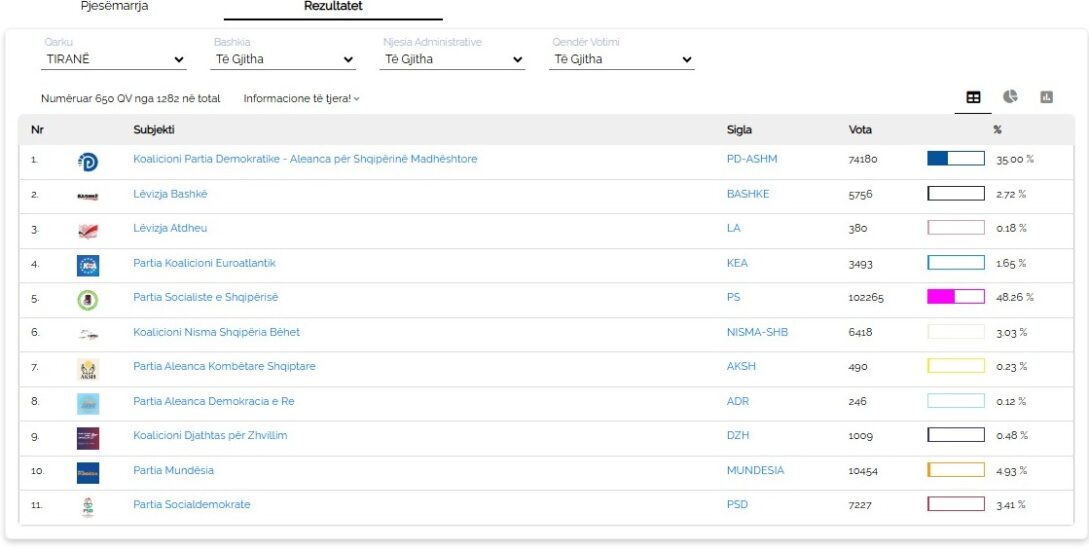Switch to bar chart view icon
Viewport: 1089px width, 550px height.
(1047, 97)
